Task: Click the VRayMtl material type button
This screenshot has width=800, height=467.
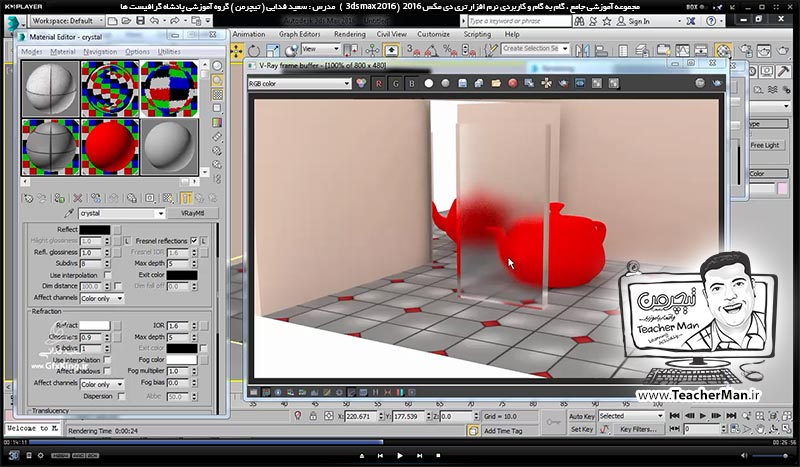Action: pyautogui.click(x=192, y=213)
